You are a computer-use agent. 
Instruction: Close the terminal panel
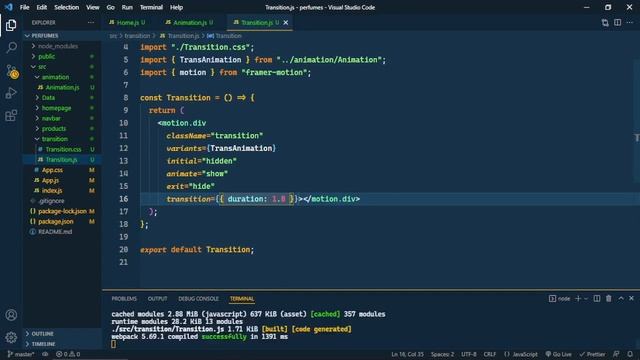tap(631, 299)
